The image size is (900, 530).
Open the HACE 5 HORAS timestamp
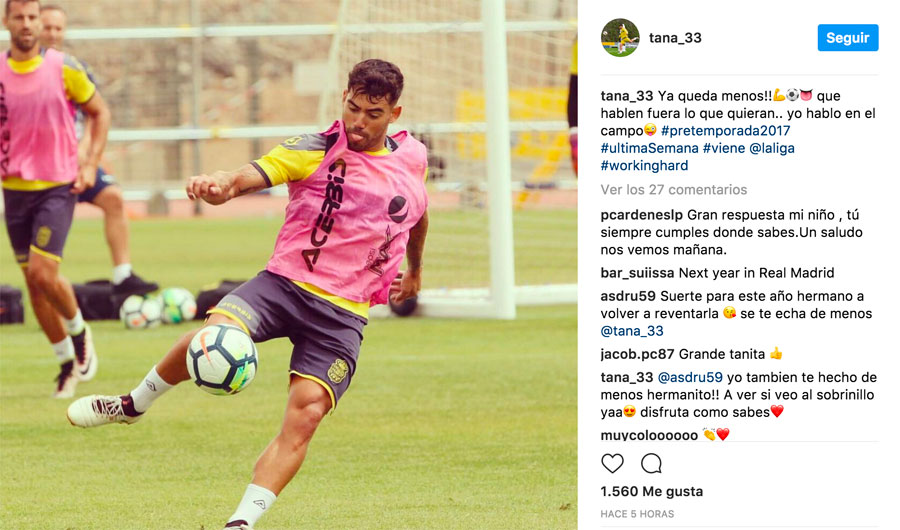point(637,514)
